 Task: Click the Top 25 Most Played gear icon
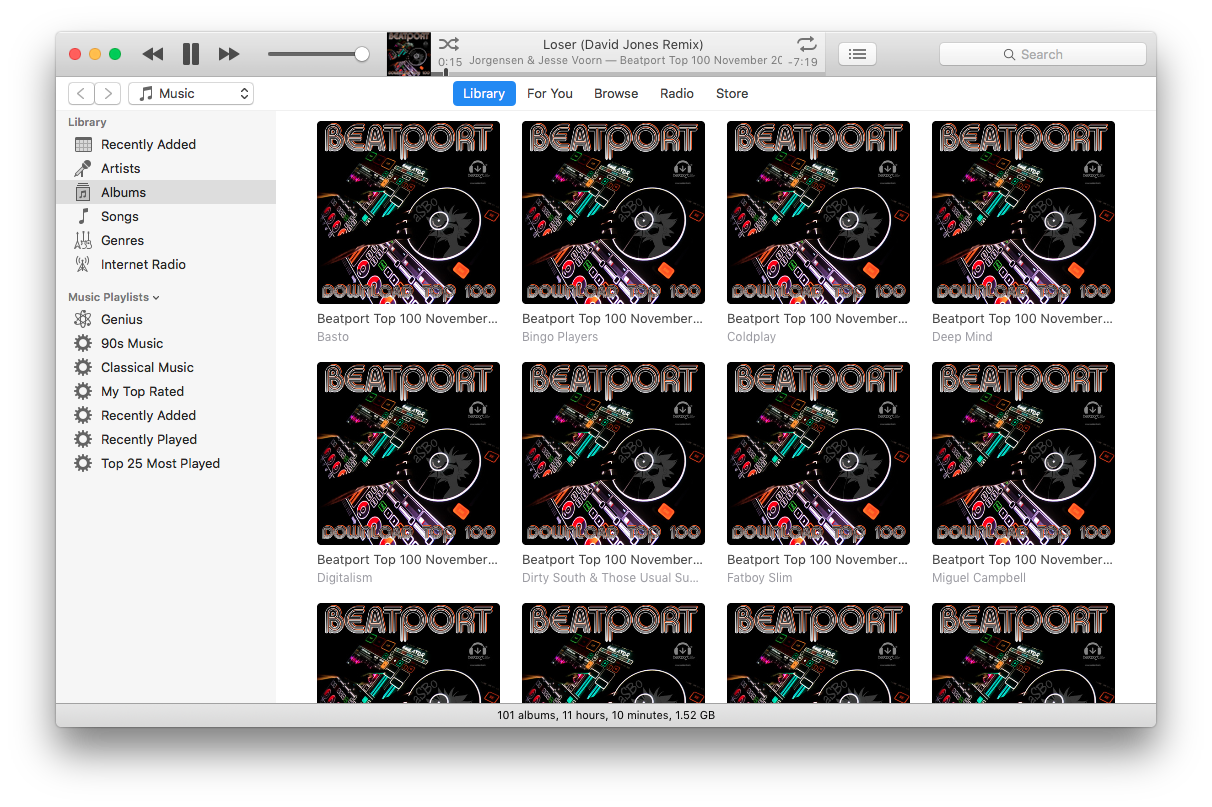[83, 463]
